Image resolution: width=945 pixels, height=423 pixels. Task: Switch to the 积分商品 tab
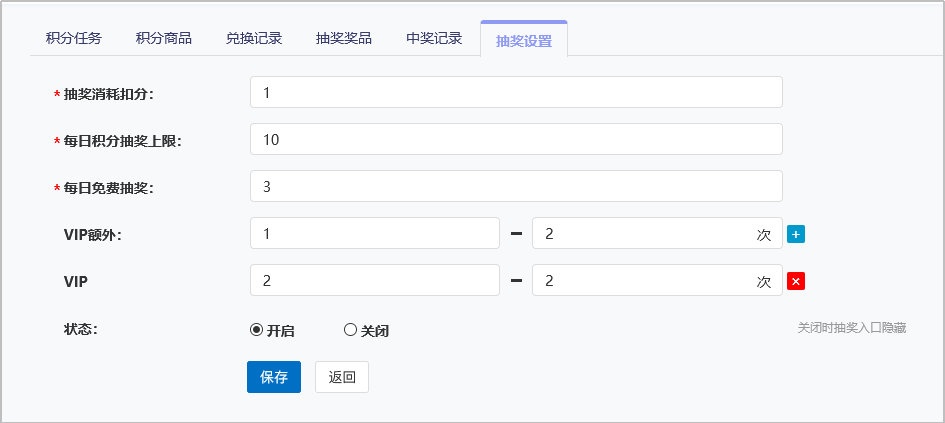point(164,39)
